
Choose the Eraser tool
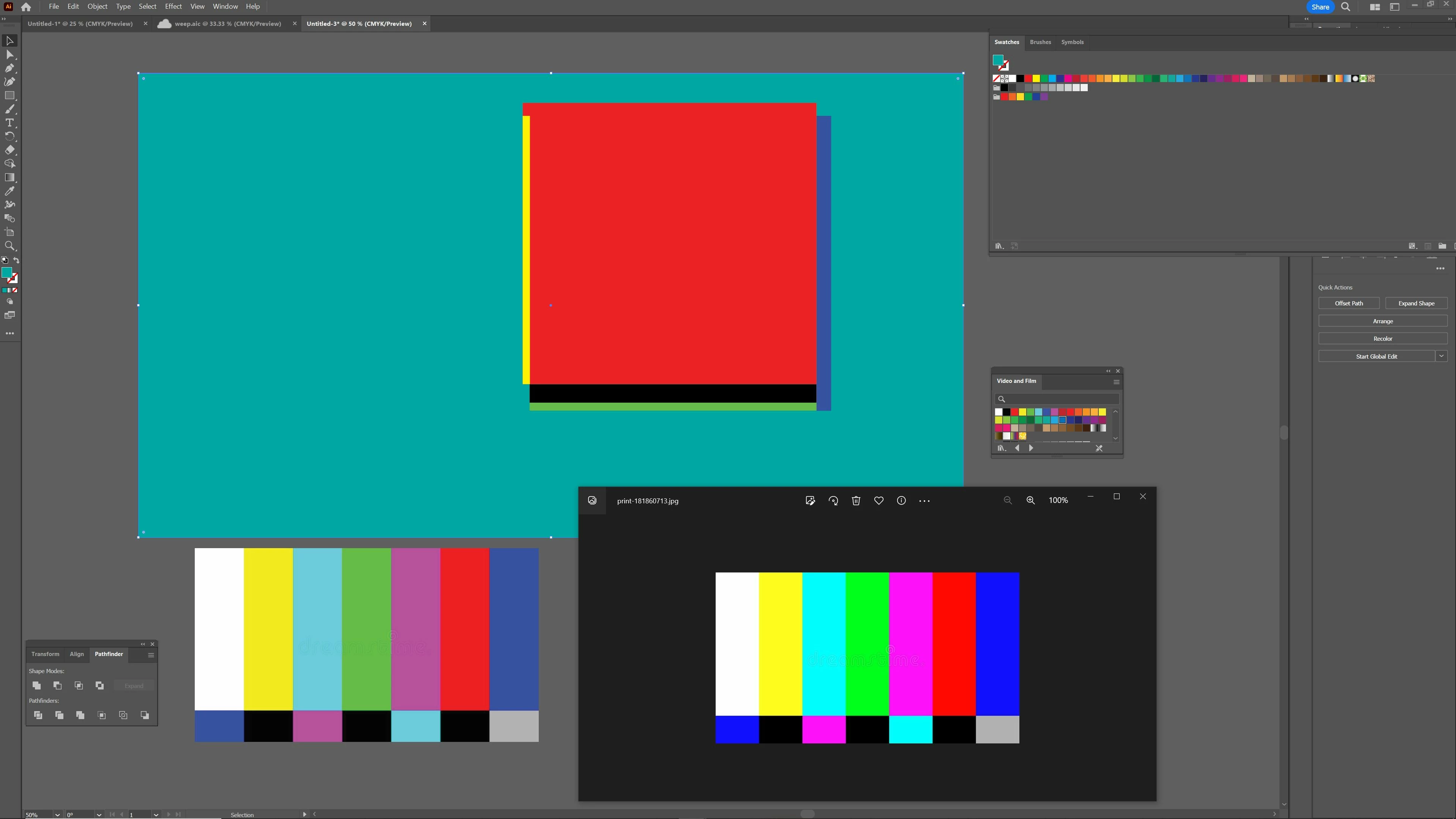[9, 150]
